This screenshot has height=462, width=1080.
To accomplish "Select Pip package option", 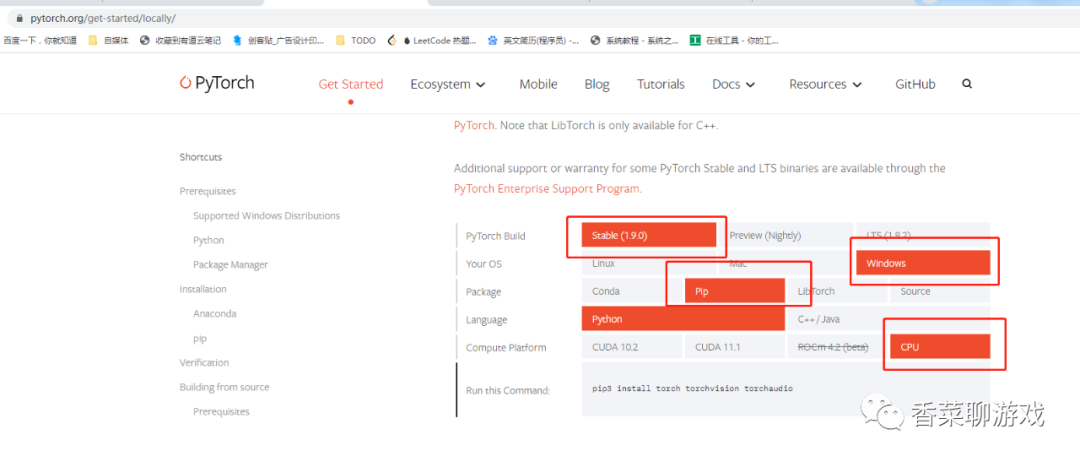I will [735, 291].
